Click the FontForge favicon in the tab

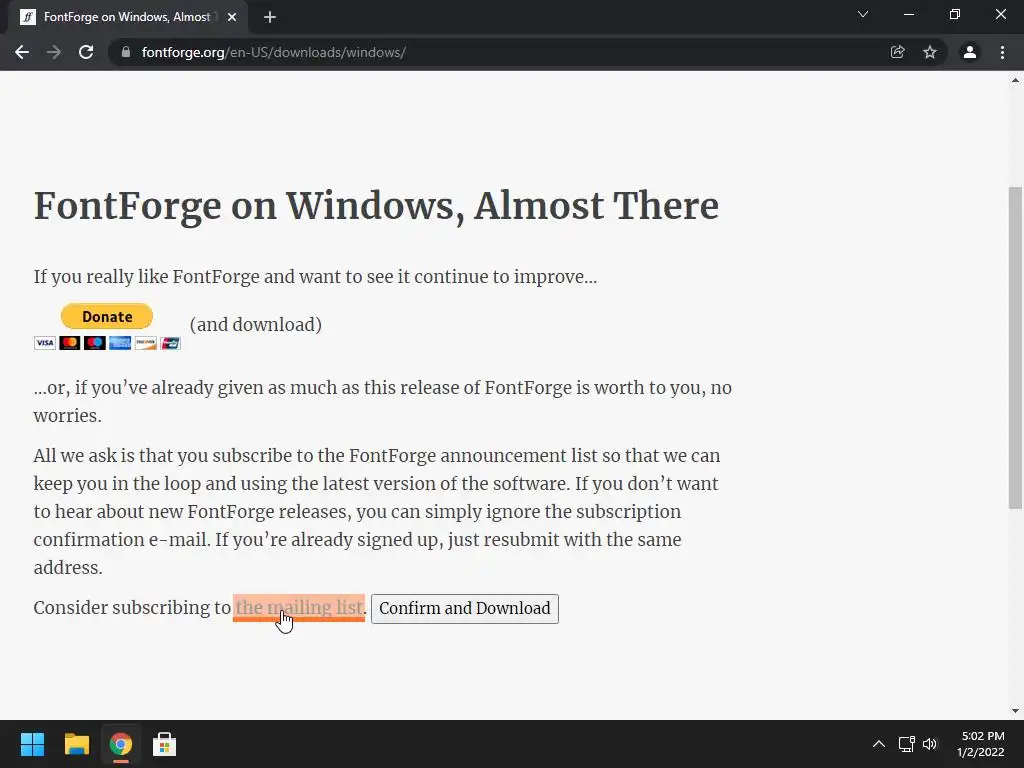(x=27, y=17)
